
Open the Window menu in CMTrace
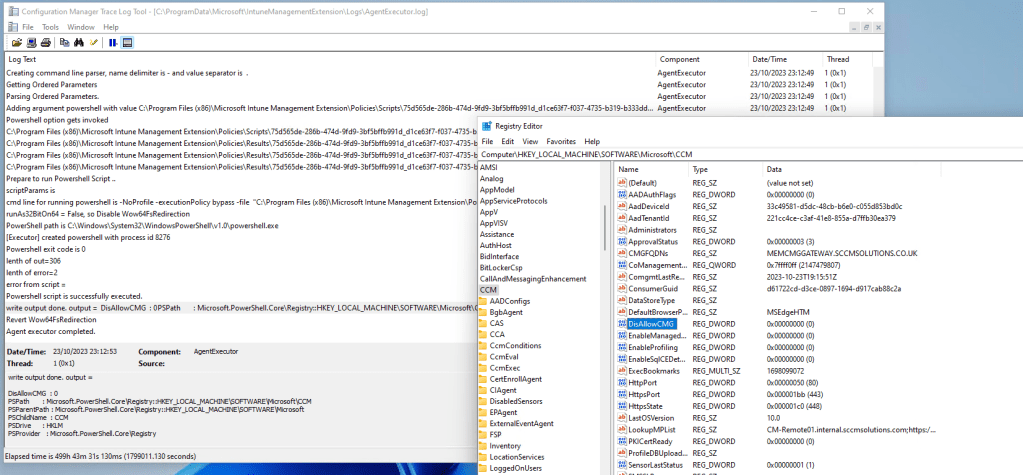pos(81,27)
